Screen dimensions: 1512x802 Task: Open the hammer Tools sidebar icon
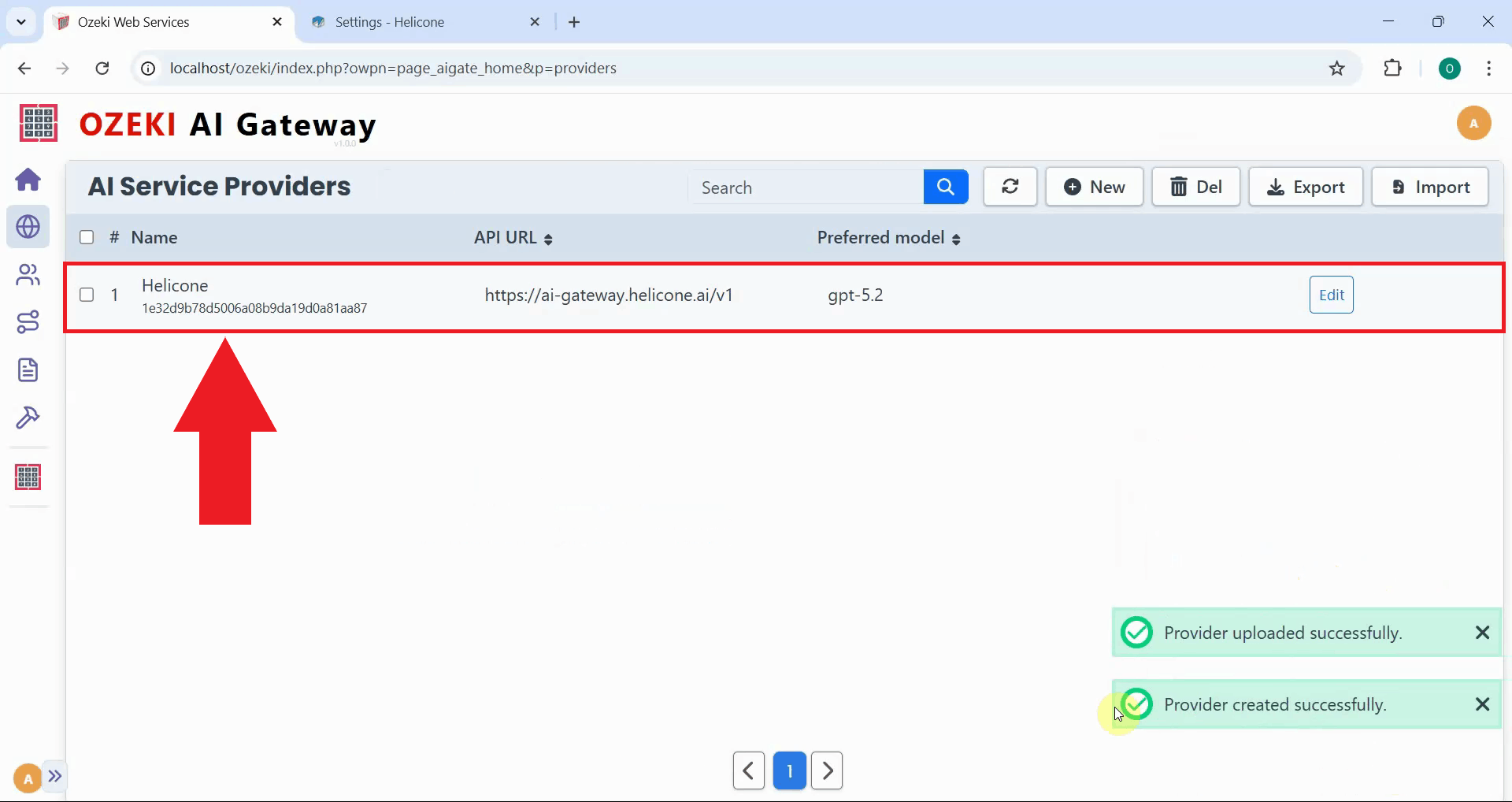[28, 418]
